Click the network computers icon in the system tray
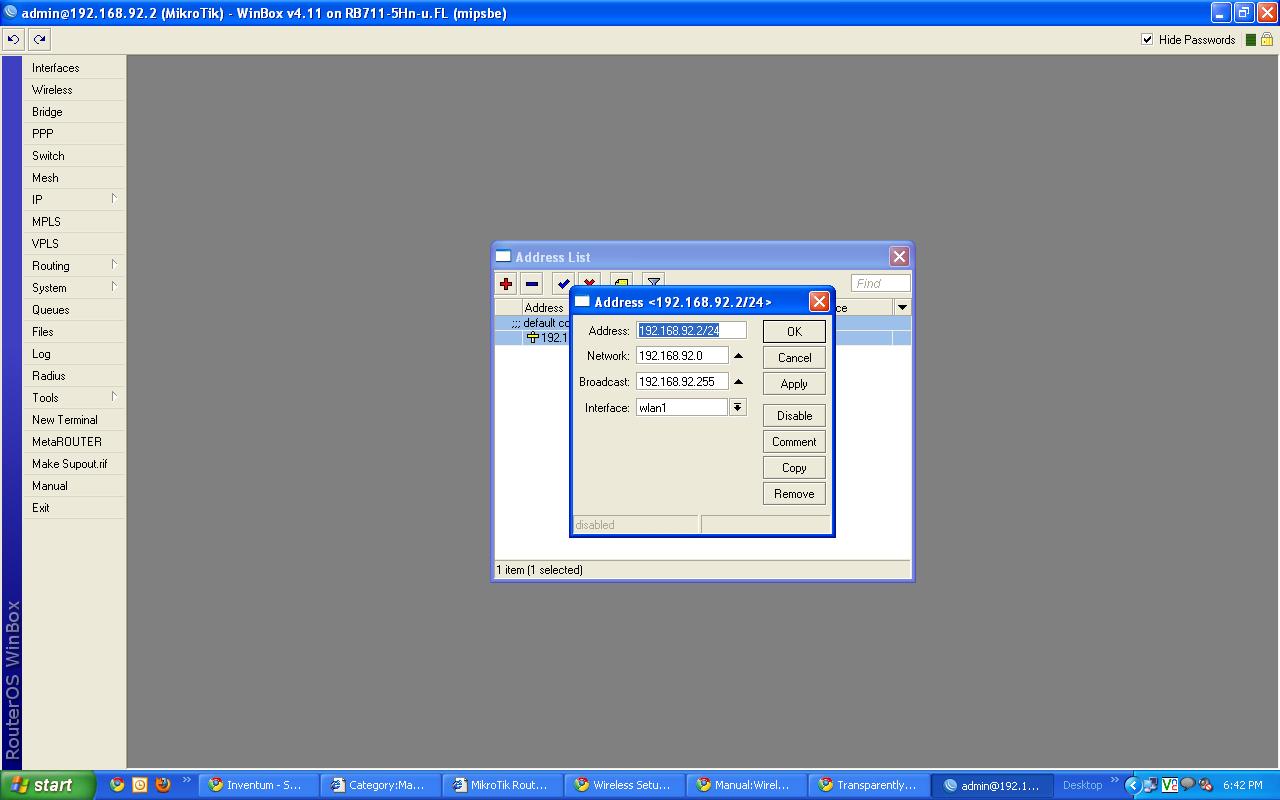Image resolution: width=1280 pixels, height=800 pixels. tap(1151, 785)
